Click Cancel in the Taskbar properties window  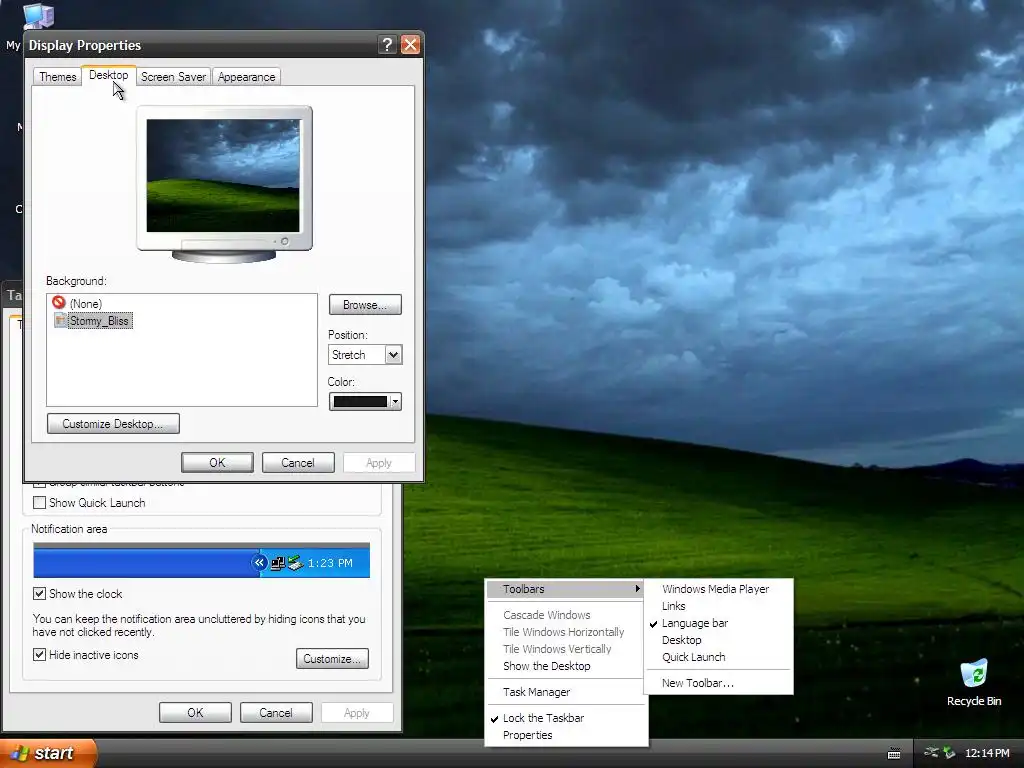(x=276, y=712)
